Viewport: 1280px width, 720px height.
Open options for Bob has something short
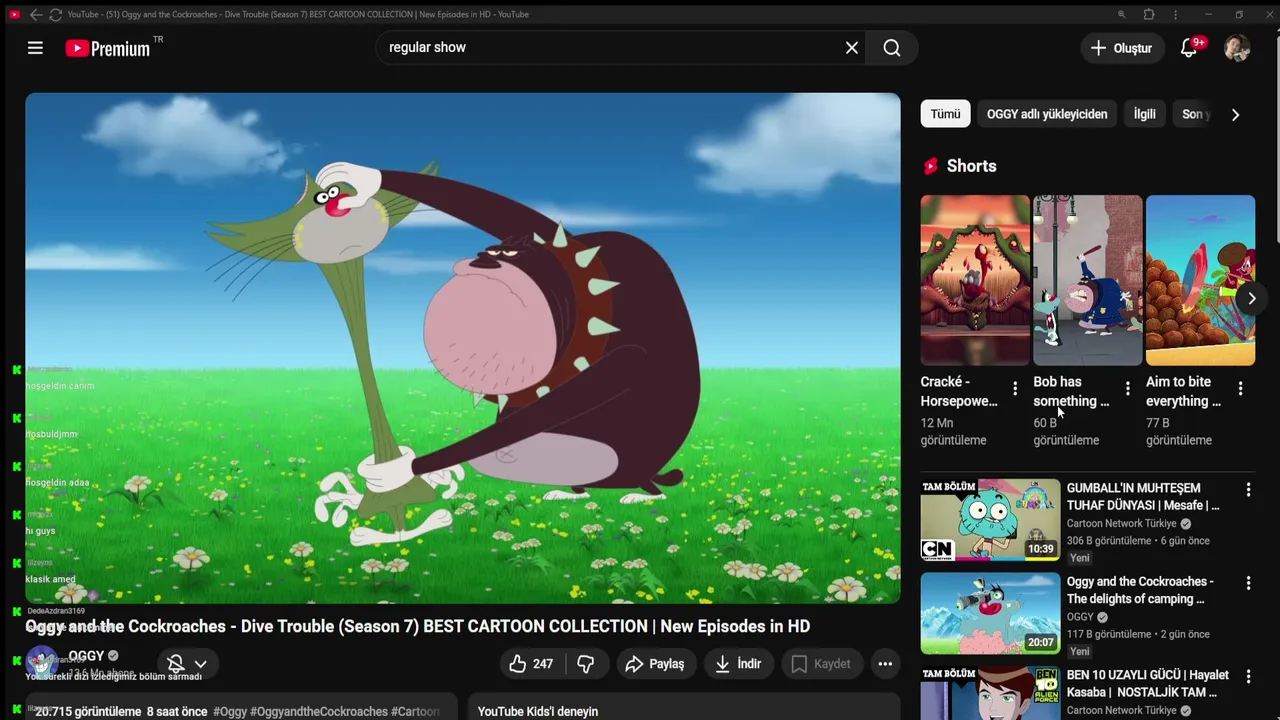1128,388
